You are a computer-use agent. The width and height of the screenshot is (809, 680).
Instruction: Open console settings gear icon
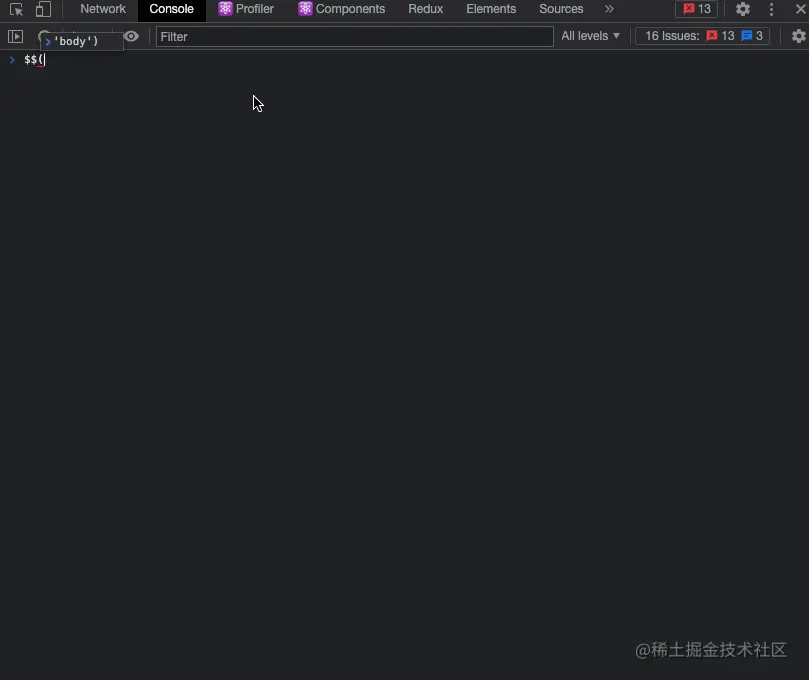click(798, 36)
